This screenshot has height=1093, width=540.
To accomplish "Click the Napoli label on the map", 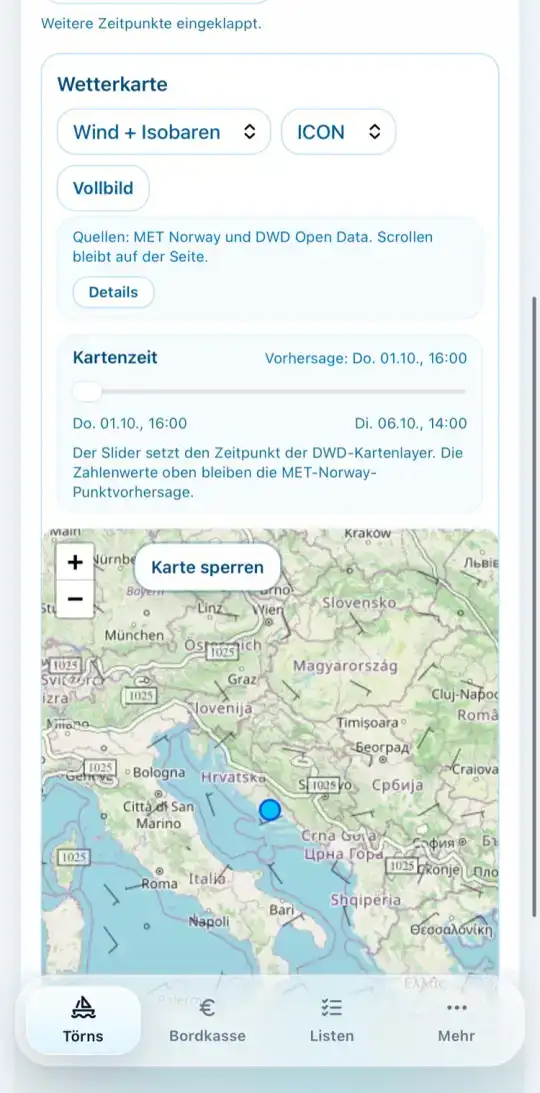I will coord(209,922).
